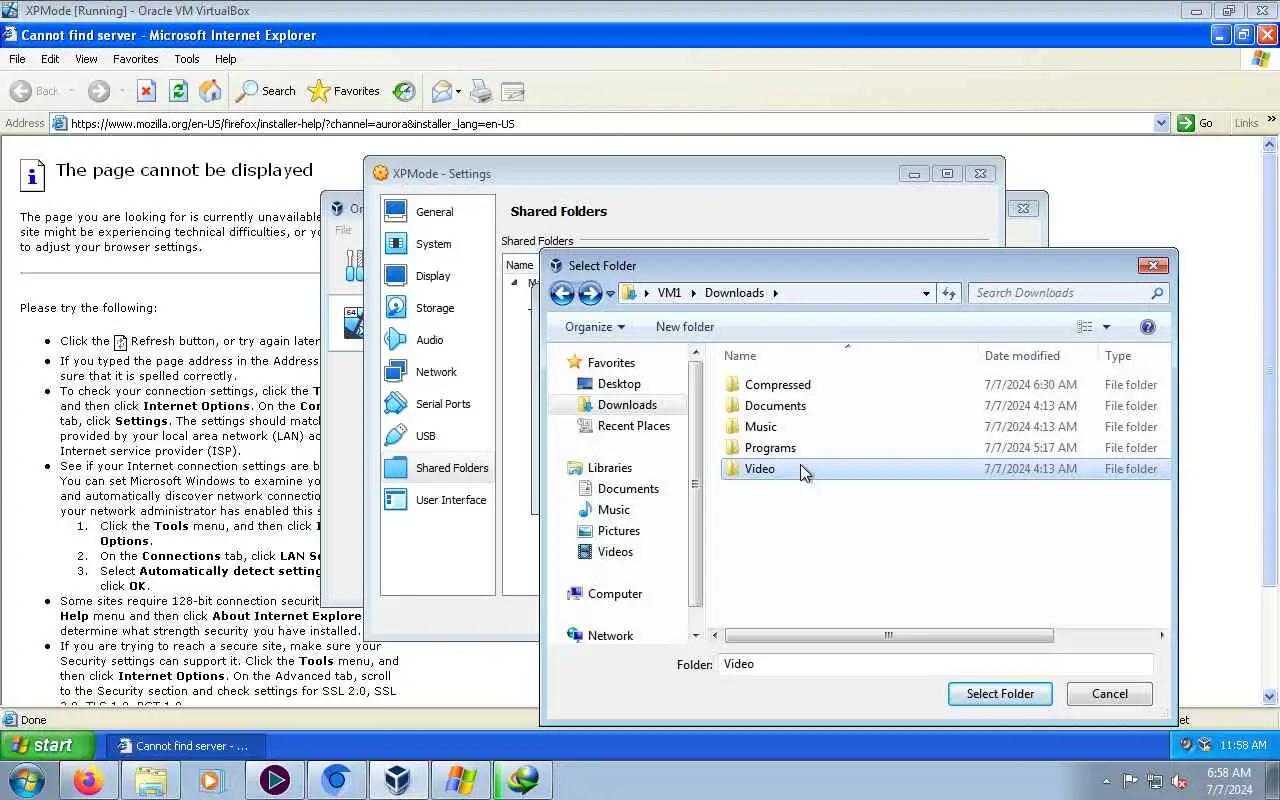Select Pictures under Libraries
1280x800 pixels.
pos(618,531)
